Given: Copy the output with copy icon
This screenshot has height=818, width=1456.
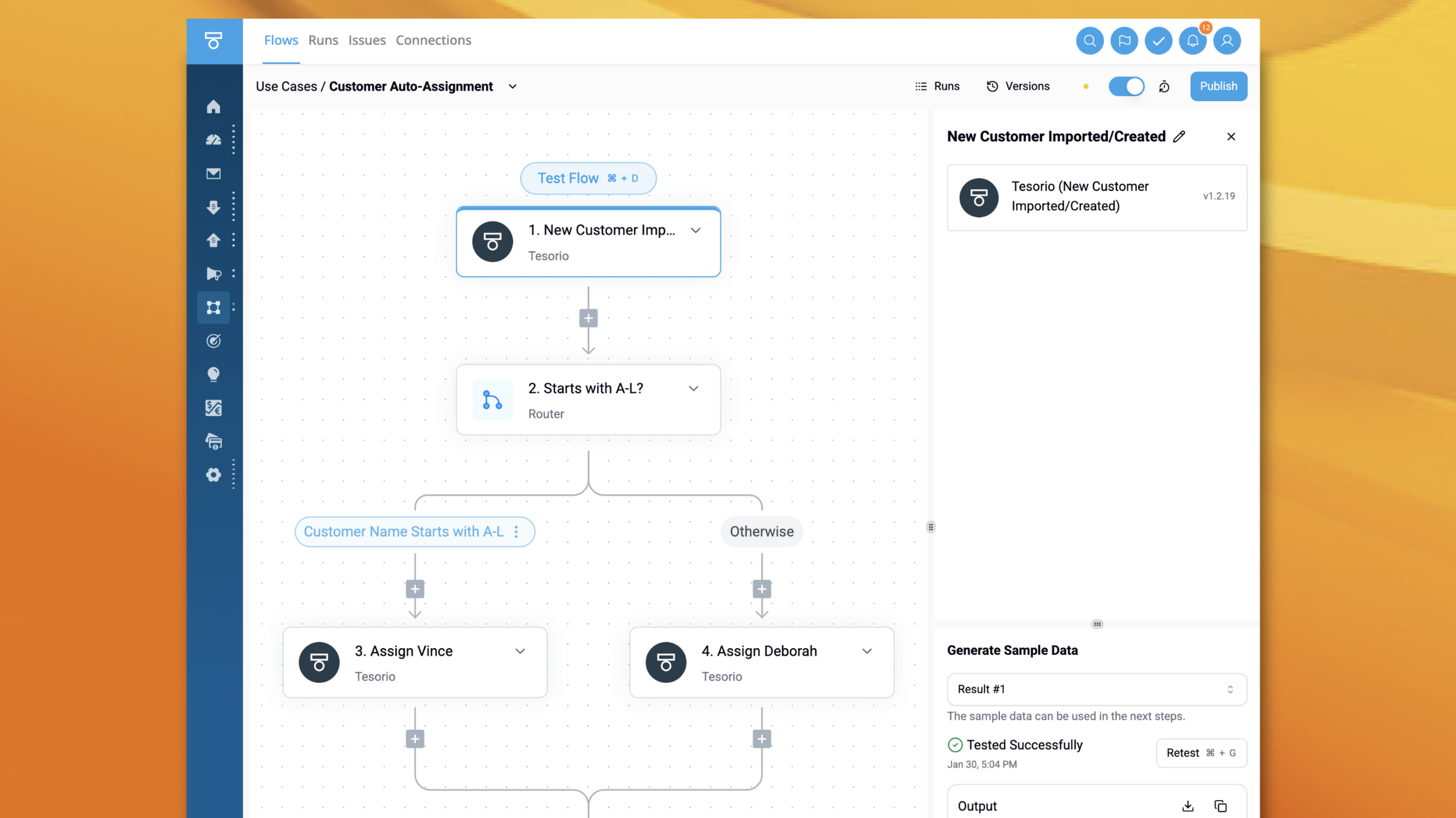Looking at the screenshot, I should pos(1221,806).
